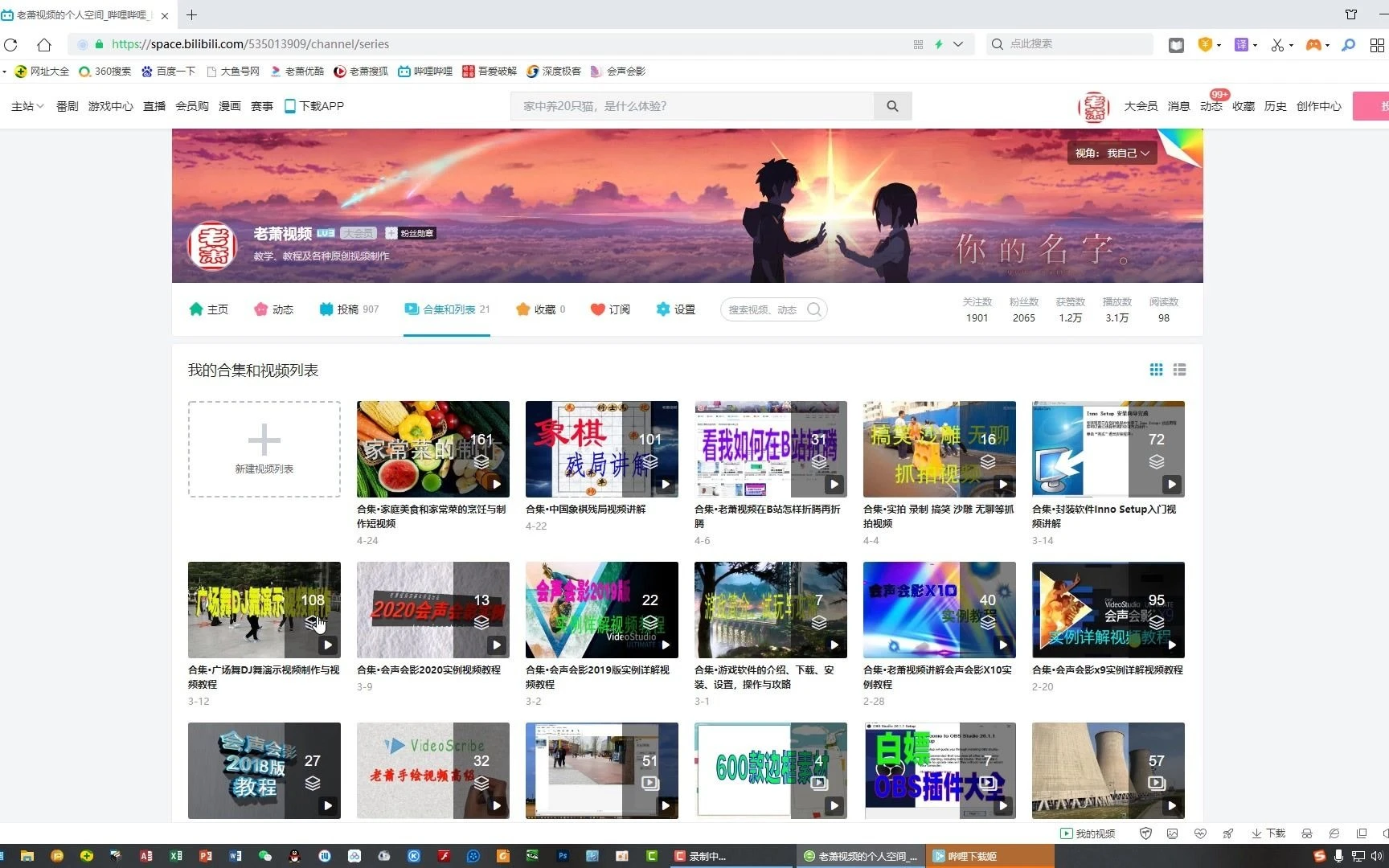Reload the page with refresh icon
Image resolution: width=1389 pixels, height=868 pixels.
pos(10,44)
